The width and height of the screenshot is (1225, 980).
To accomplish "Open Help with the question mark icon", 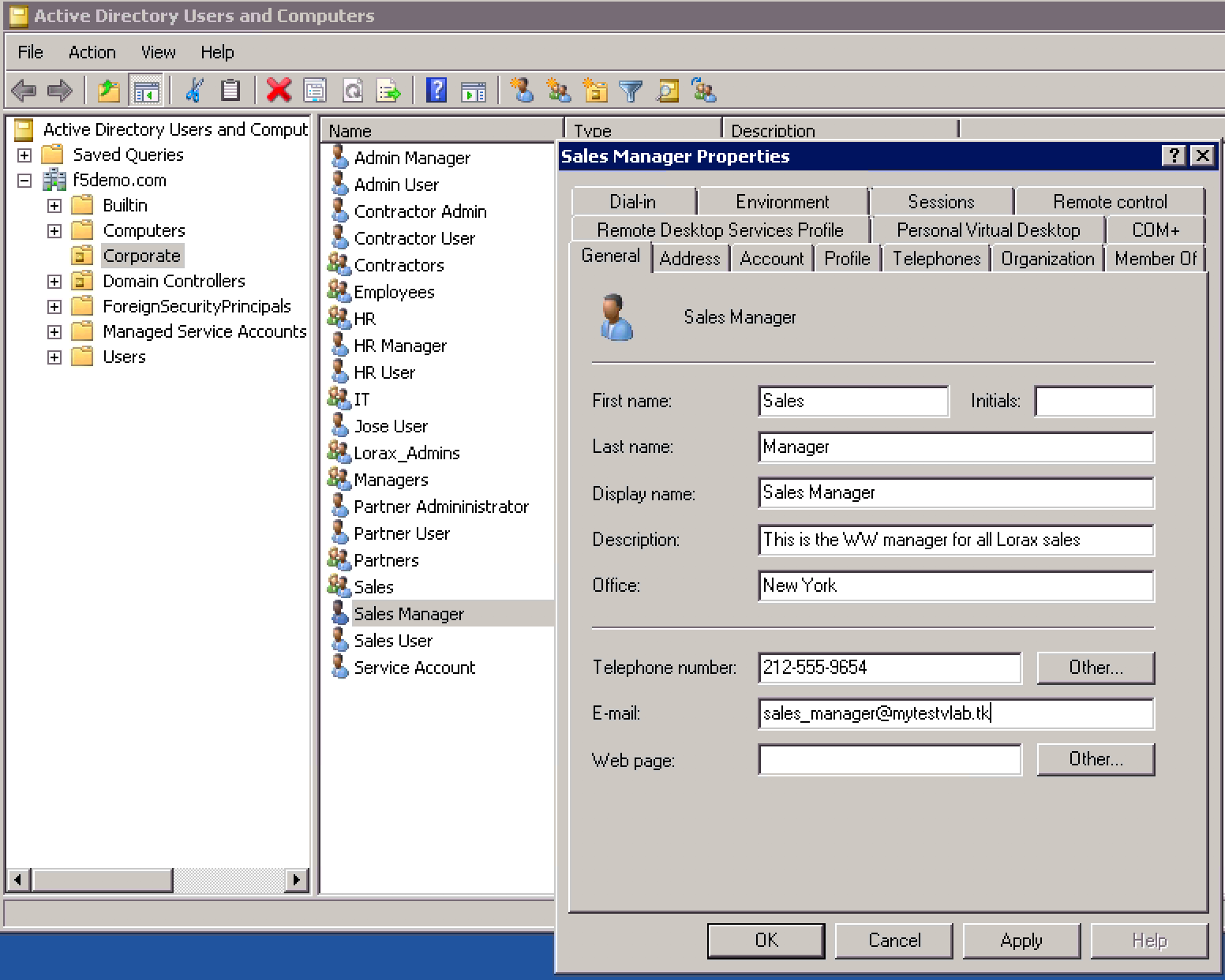I will coord(436,91).
